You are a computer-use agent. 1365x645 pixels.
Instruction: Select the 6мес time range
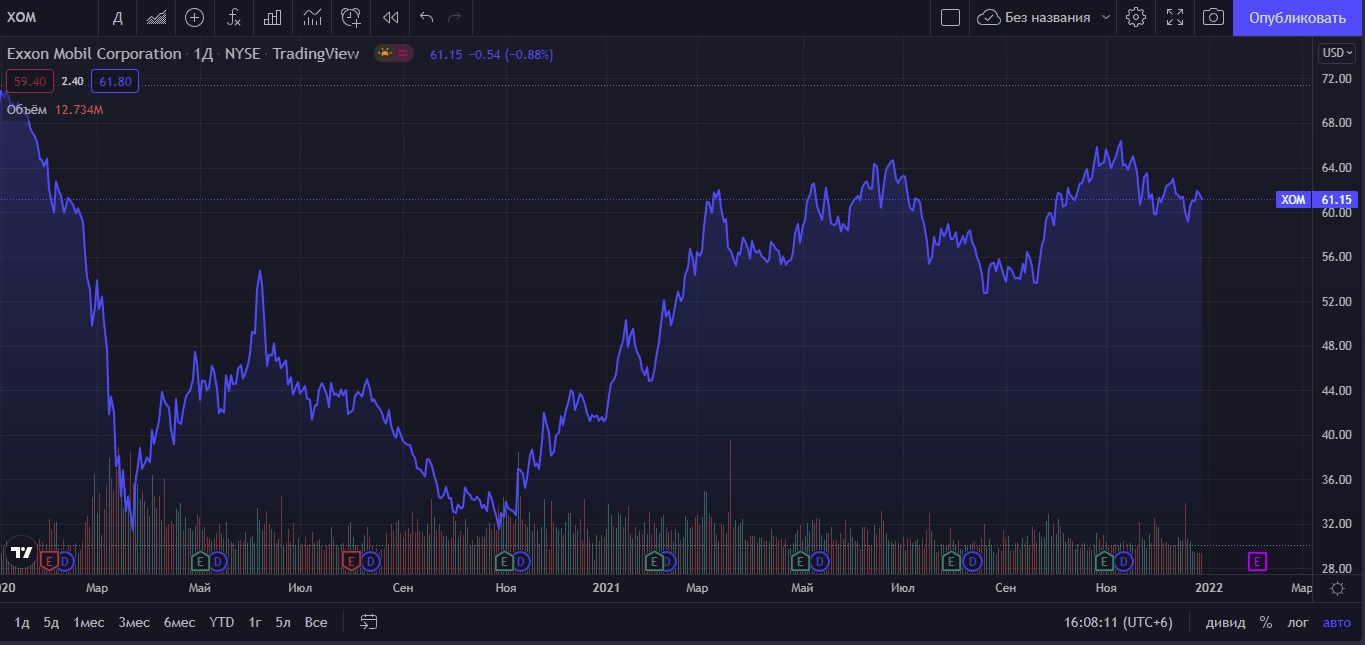point(180,622)
